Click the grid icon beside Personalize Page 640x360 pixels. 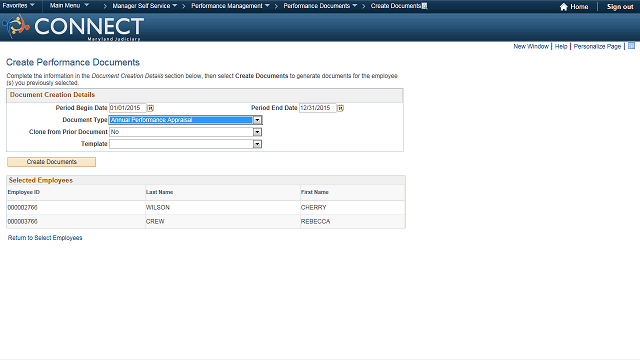[631, 46]
